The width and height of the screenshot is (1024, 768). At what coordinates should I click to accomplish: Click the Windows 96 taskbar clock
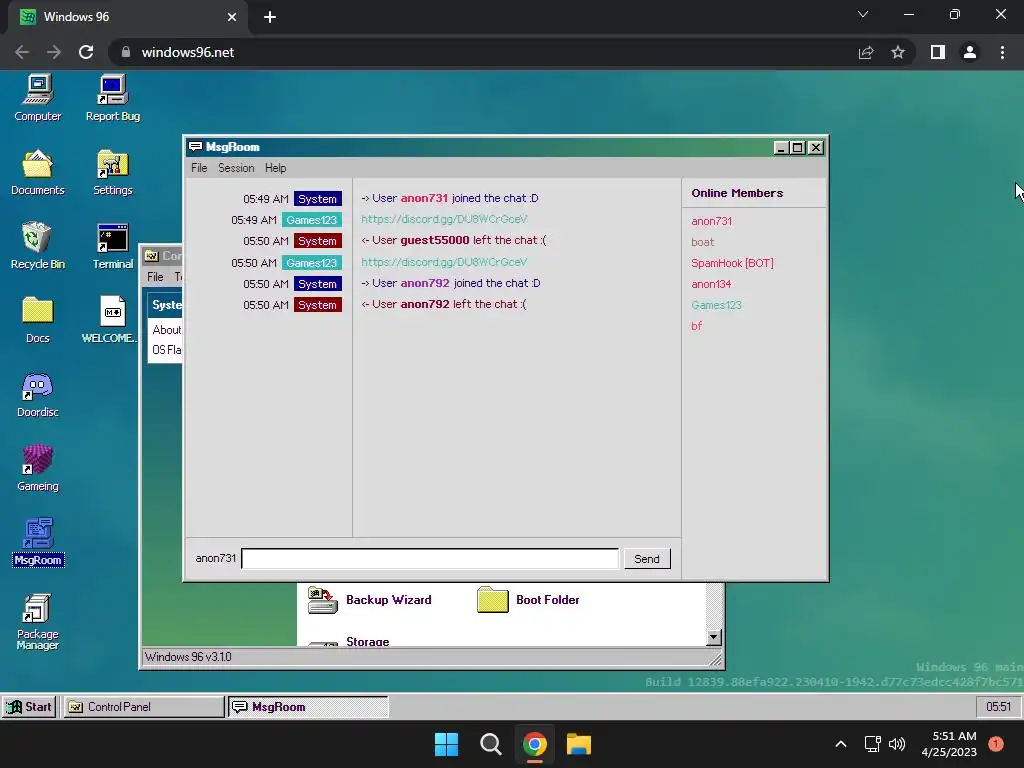(998, 707)
